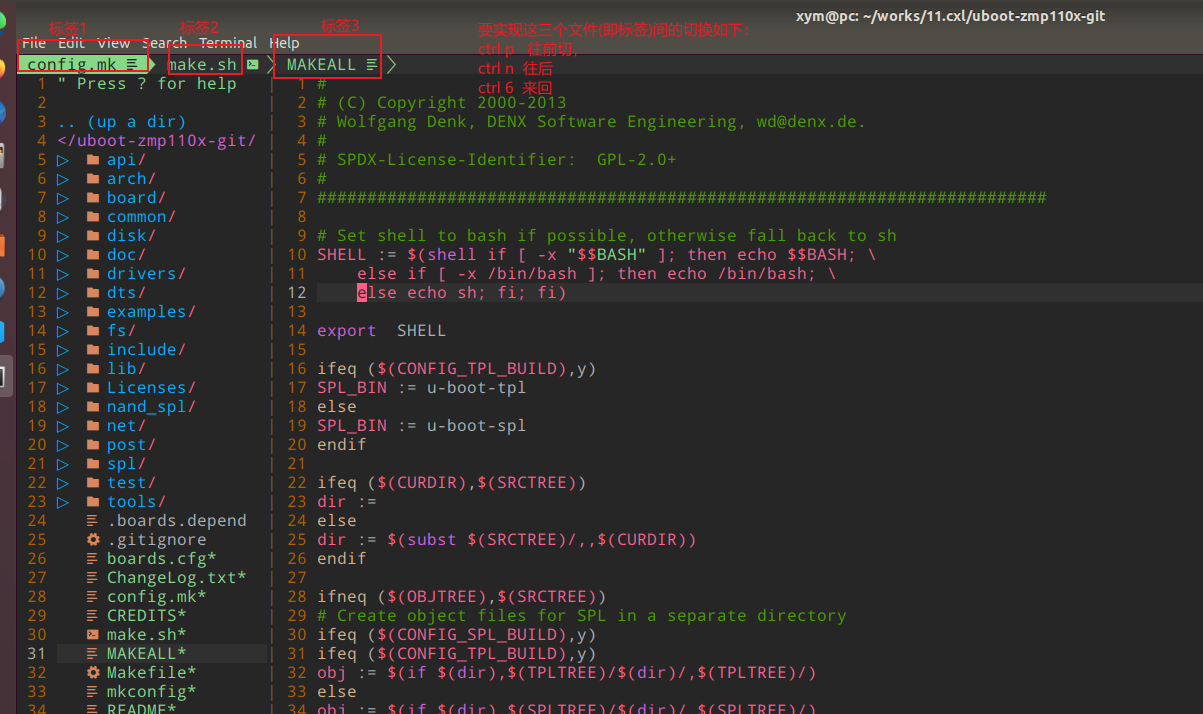Click the file icon next to CREDITS*
This screenshot has height=714, width=1203.
tap(93, 616)
